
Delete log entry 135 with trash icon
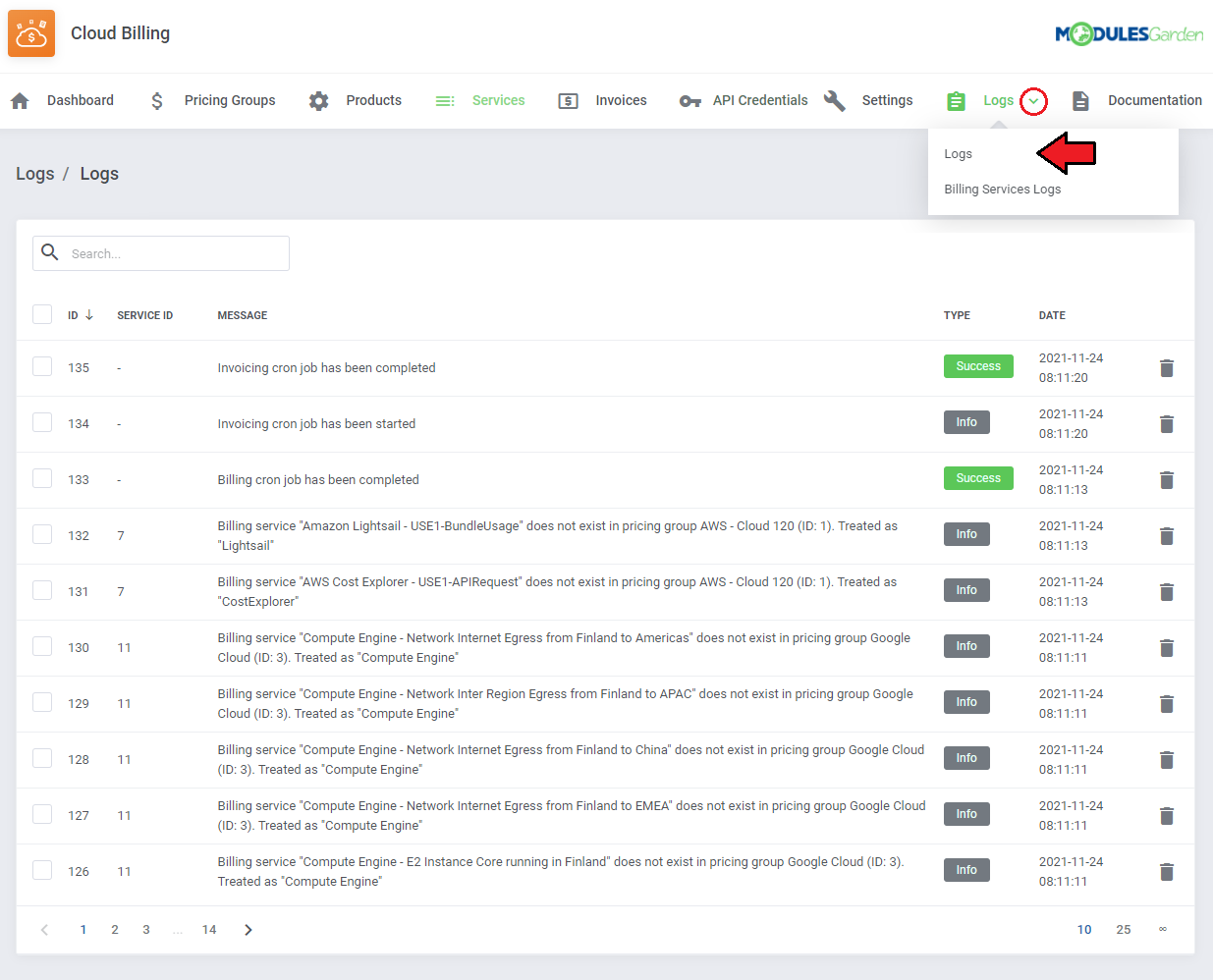click(1167, 368)
